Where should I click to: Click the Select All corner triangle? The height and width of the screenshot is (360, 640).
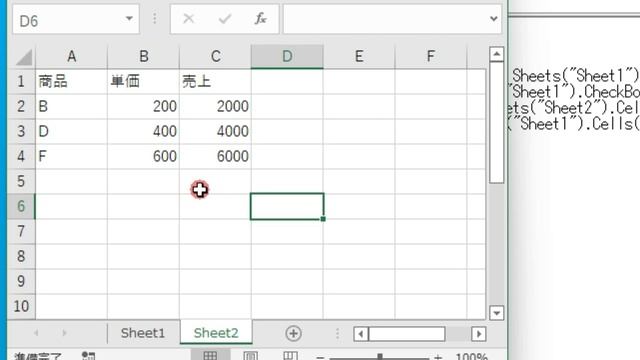[x=24, y=57]
